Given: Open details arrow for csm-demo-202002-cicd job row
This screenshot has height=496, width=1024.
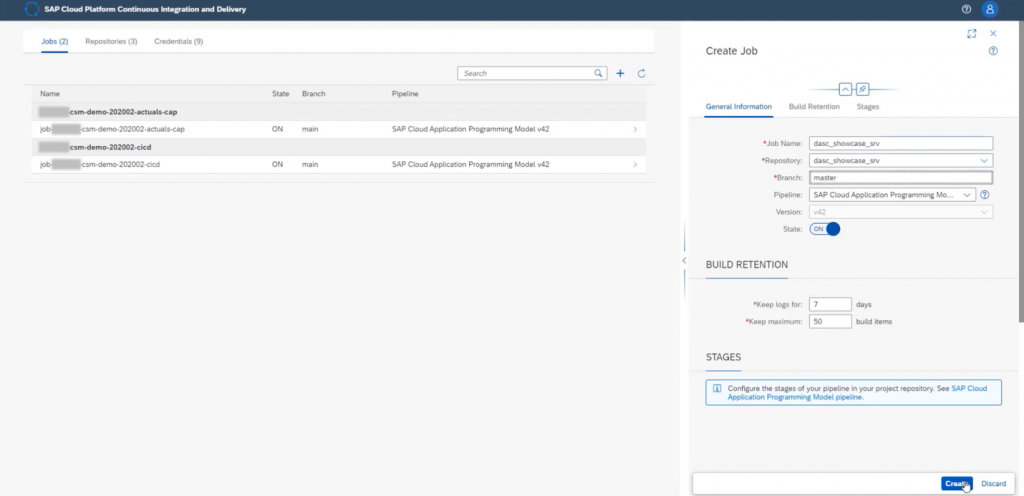Looking at the screenshot, I should point(635,164).
